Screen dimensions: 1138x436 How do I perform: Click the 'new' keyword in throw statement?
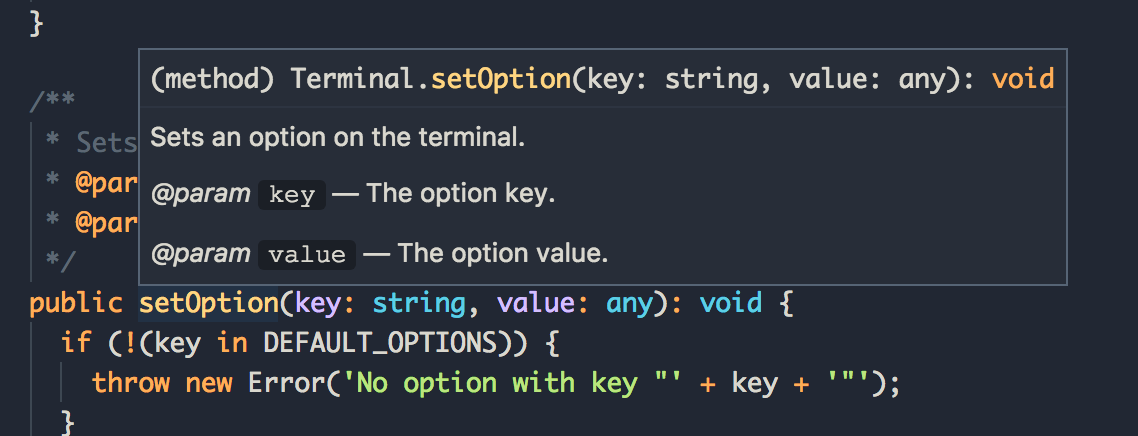coord(208,382)
